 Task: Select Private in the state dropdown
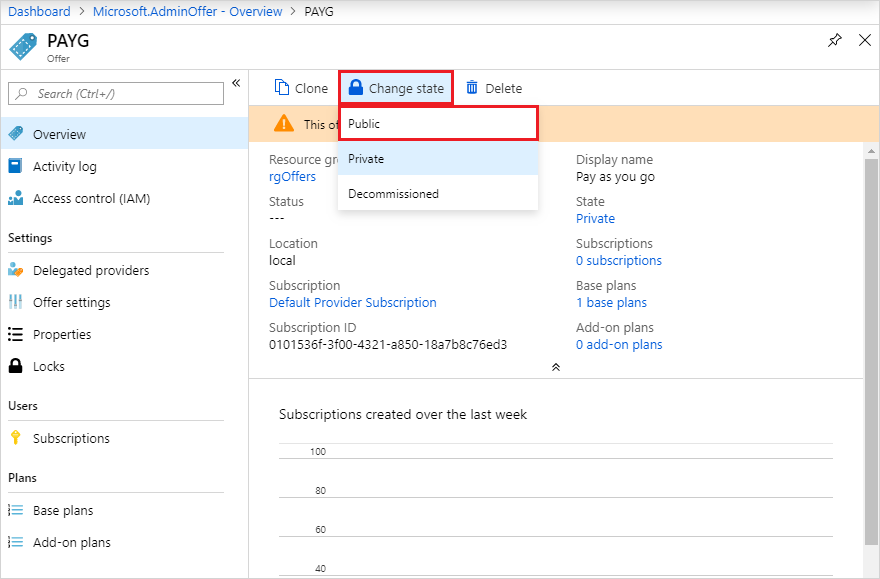[438, 159]
